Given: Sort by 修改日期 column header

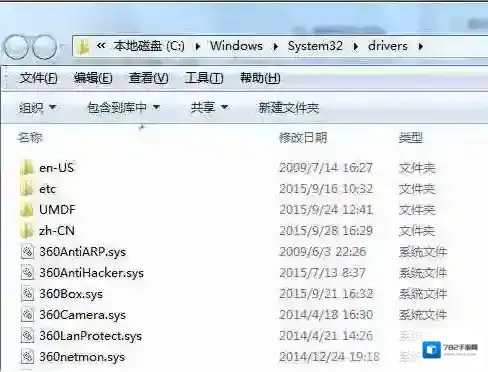Looking at the screenshot, I should click(x=303, y=137).
